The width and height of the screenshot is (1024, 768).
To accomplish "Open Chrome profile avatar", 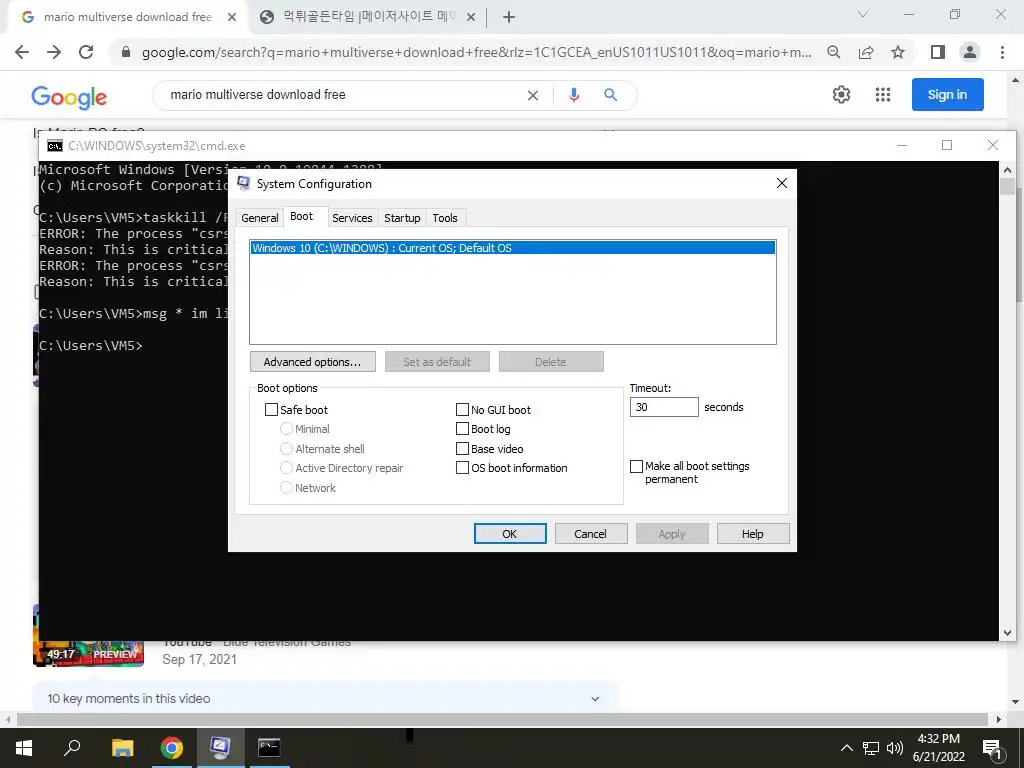I will click(970, 52).
